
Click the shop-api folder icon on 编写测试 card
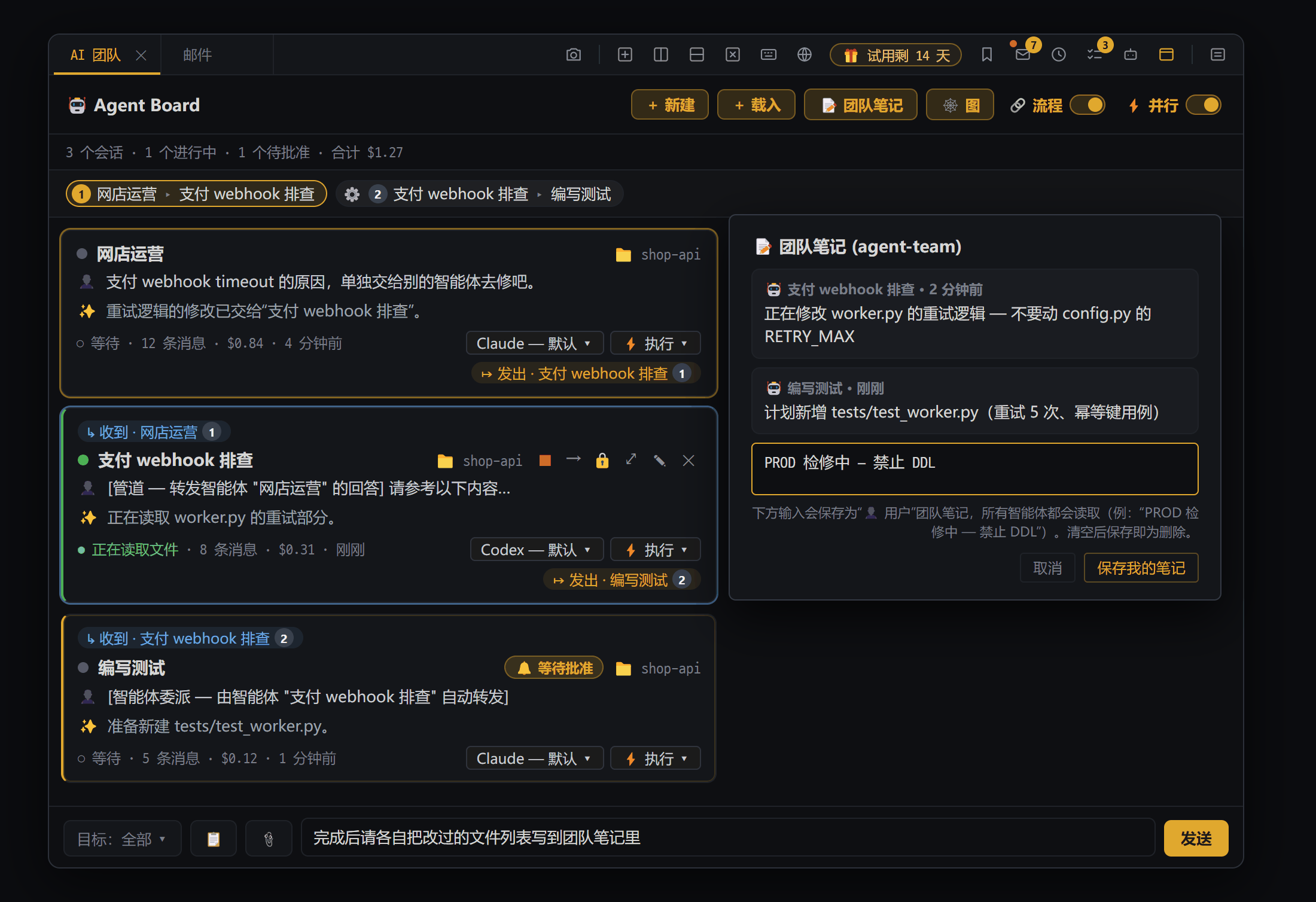pyautogui.click(x=623, y=669)
